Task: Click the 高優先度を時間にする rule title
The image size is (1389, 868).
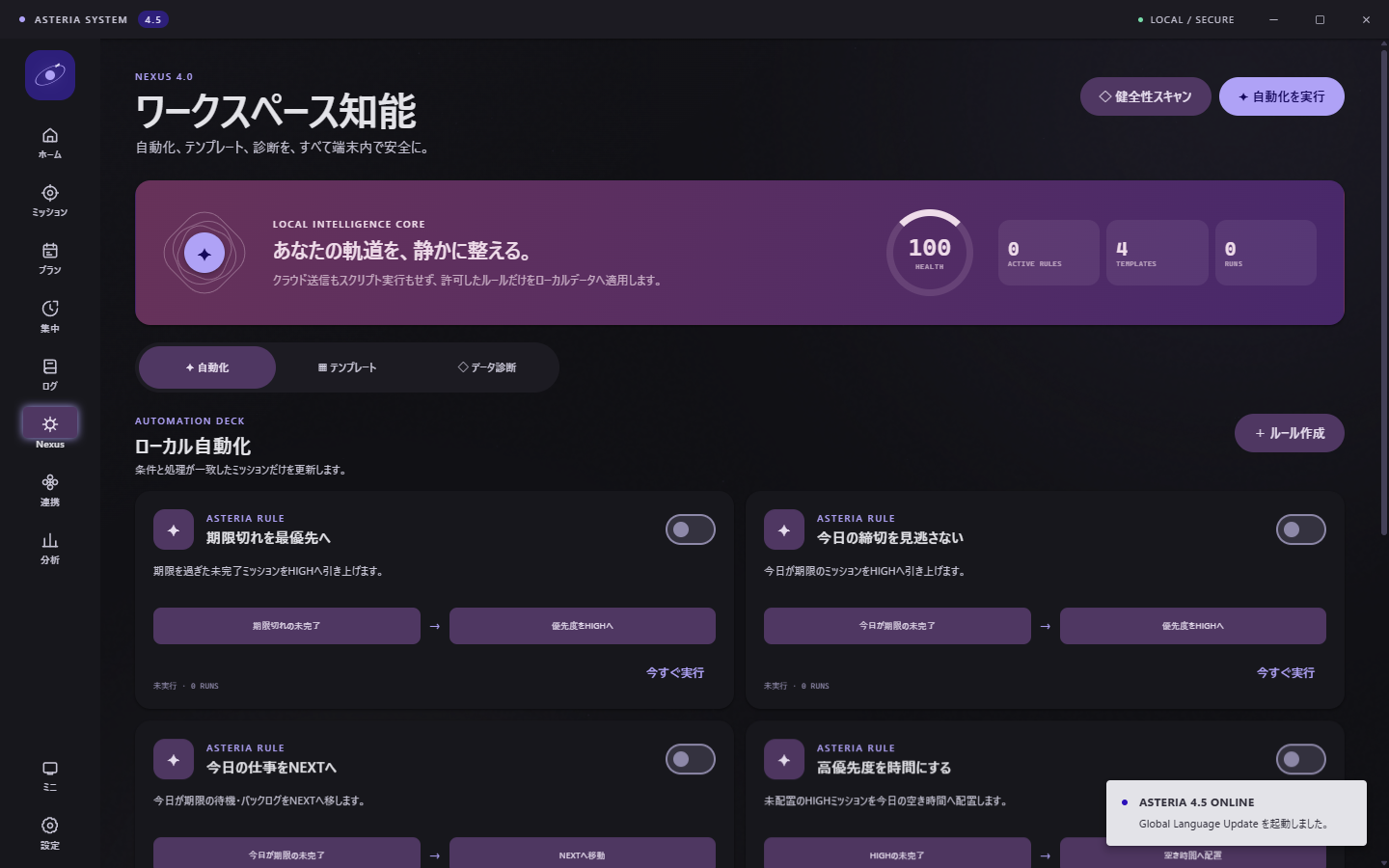Action: pos(885,768)
